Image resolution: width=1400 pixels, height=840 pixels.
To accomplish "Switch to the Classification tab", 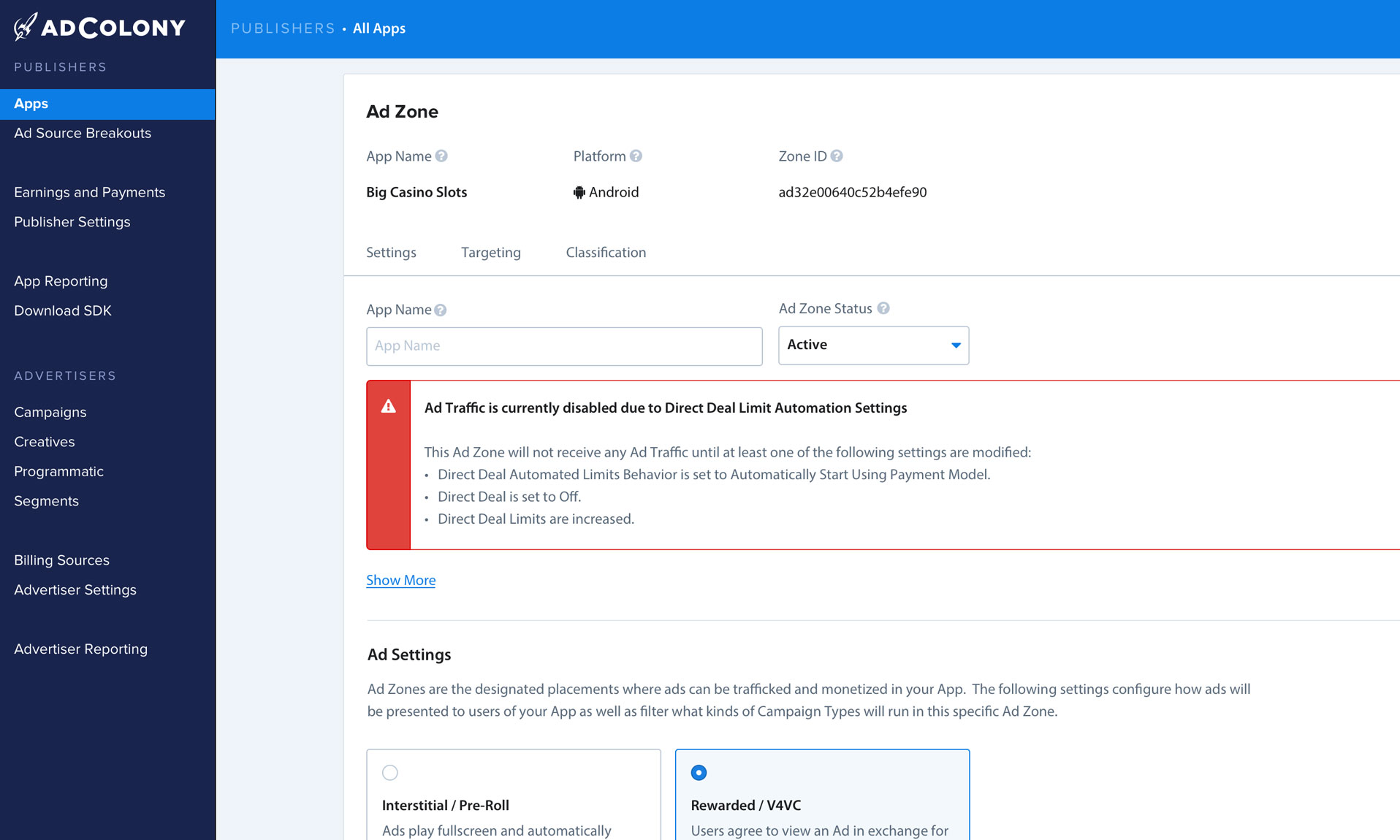I will coord(606,252).
